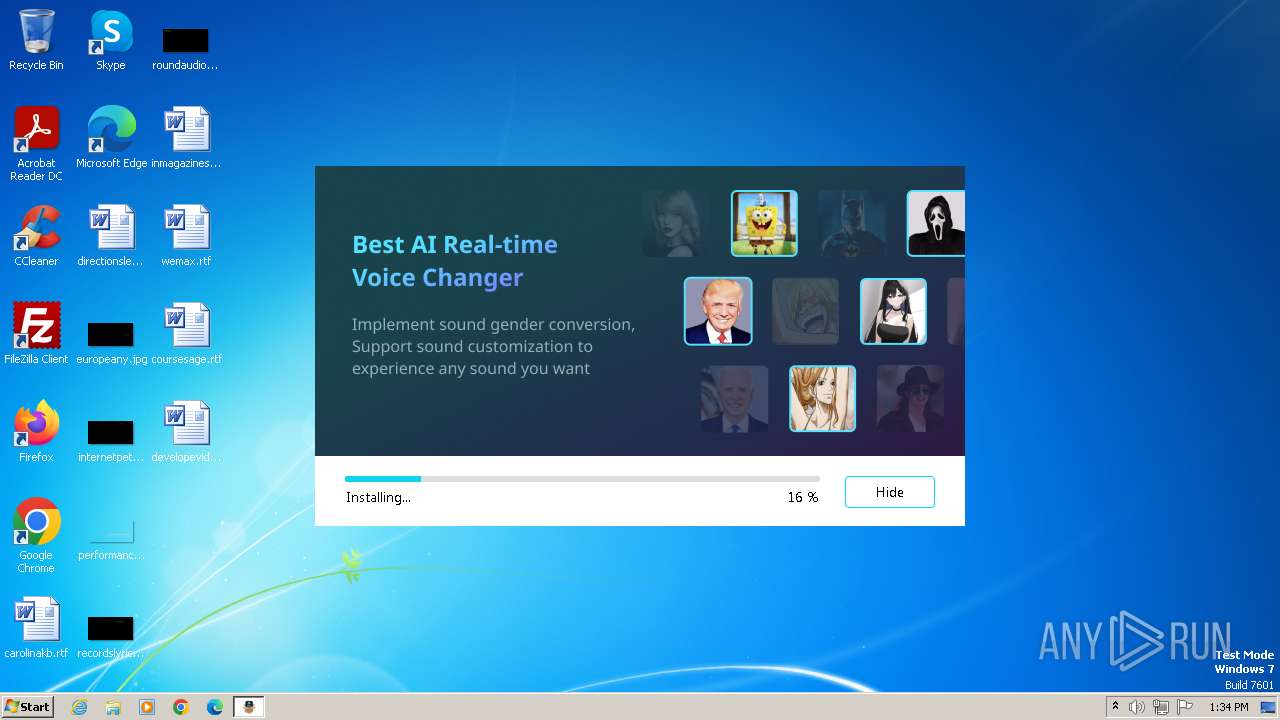1280x720 pixels.
Task: Select the SpongeBob voice thumbnail
Action: (x=764, y=223)
